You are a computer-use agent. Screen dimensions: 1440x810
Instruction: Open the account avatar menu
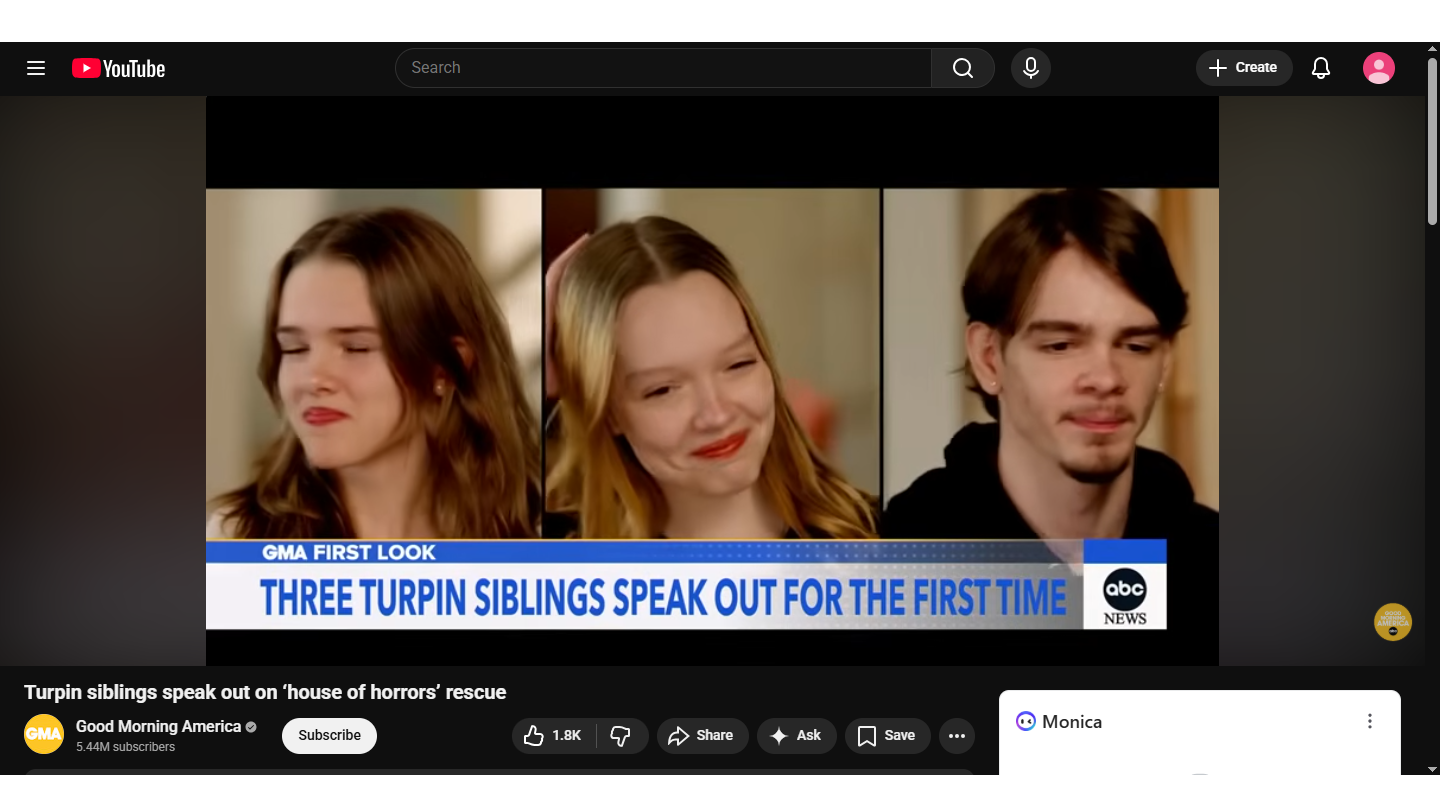[x=1378, y=68]
